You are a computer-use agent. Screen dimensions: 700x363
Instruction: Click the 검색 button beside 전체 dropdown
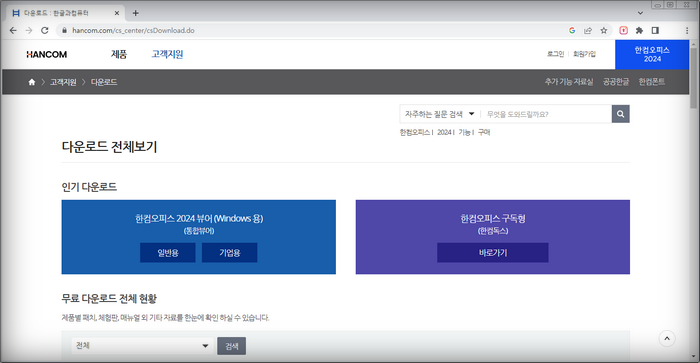pos(232,346)
